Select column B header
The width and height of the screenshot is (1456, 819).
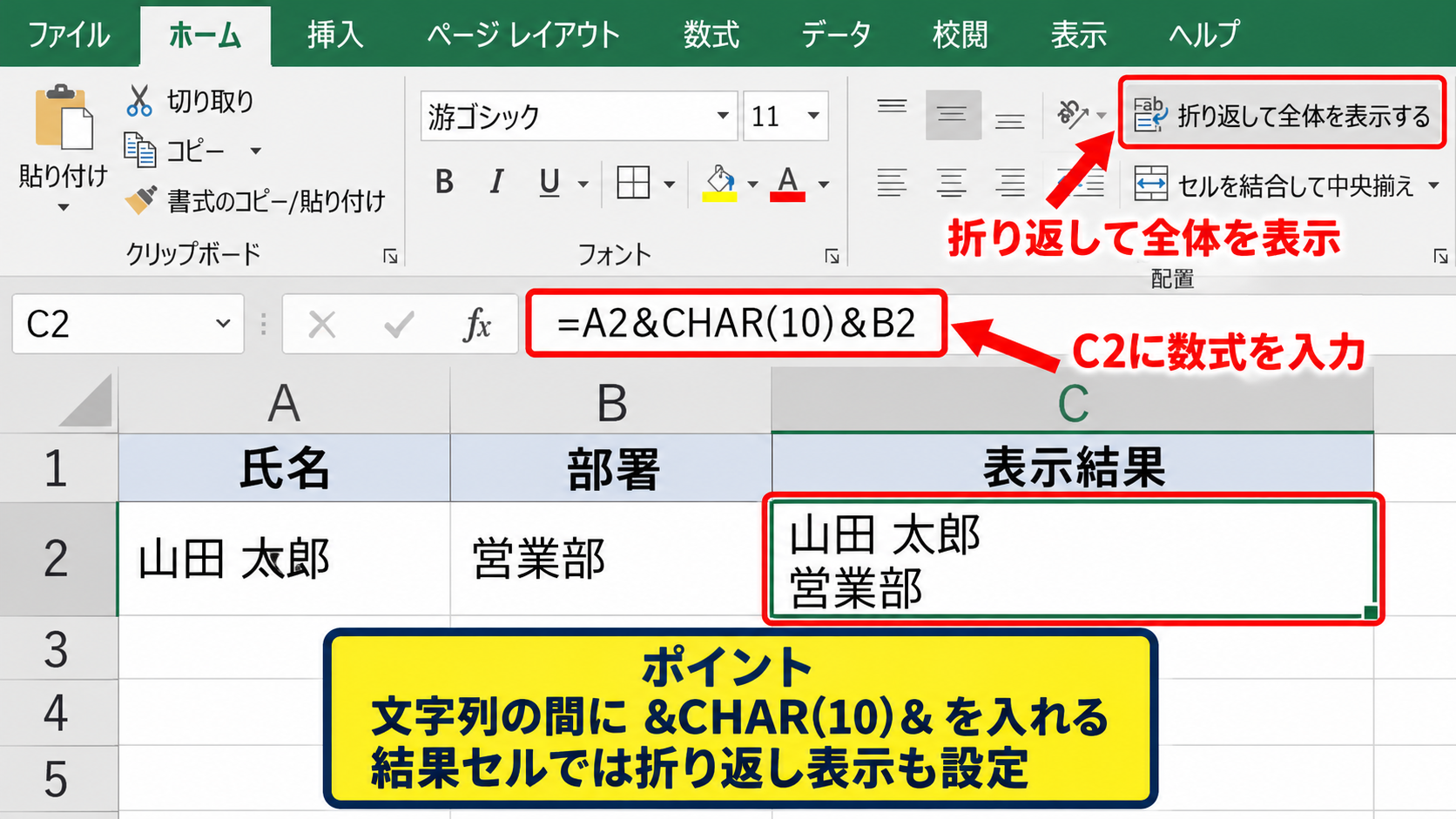coord(611,402)
